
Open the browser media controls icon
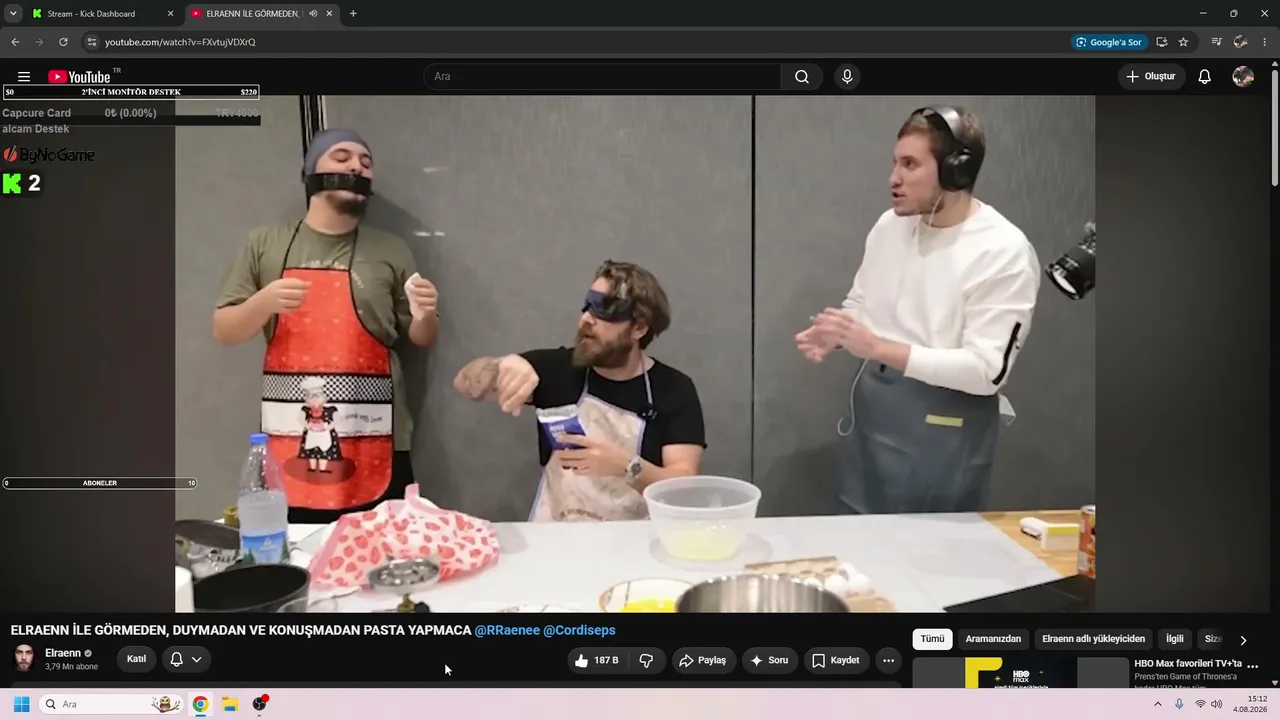coord(1217,42)
